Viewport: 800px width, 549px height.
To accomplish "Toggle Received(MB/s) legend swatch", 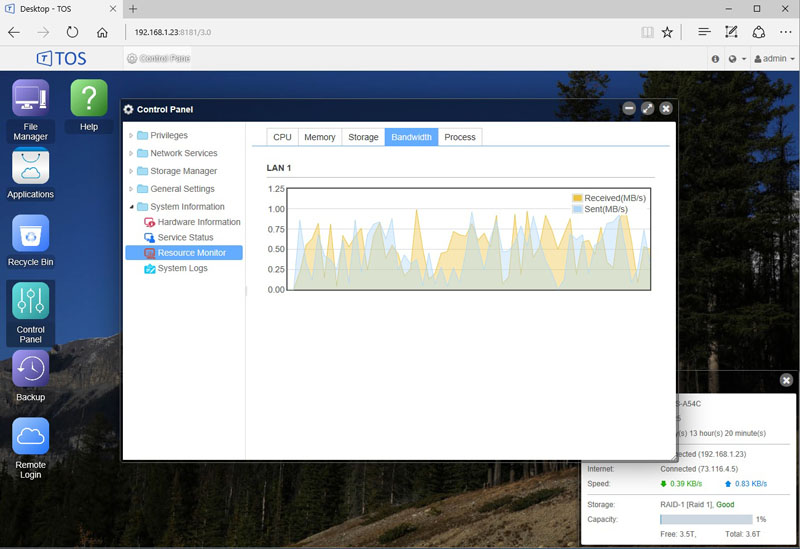I will click(x=577, y=198).
